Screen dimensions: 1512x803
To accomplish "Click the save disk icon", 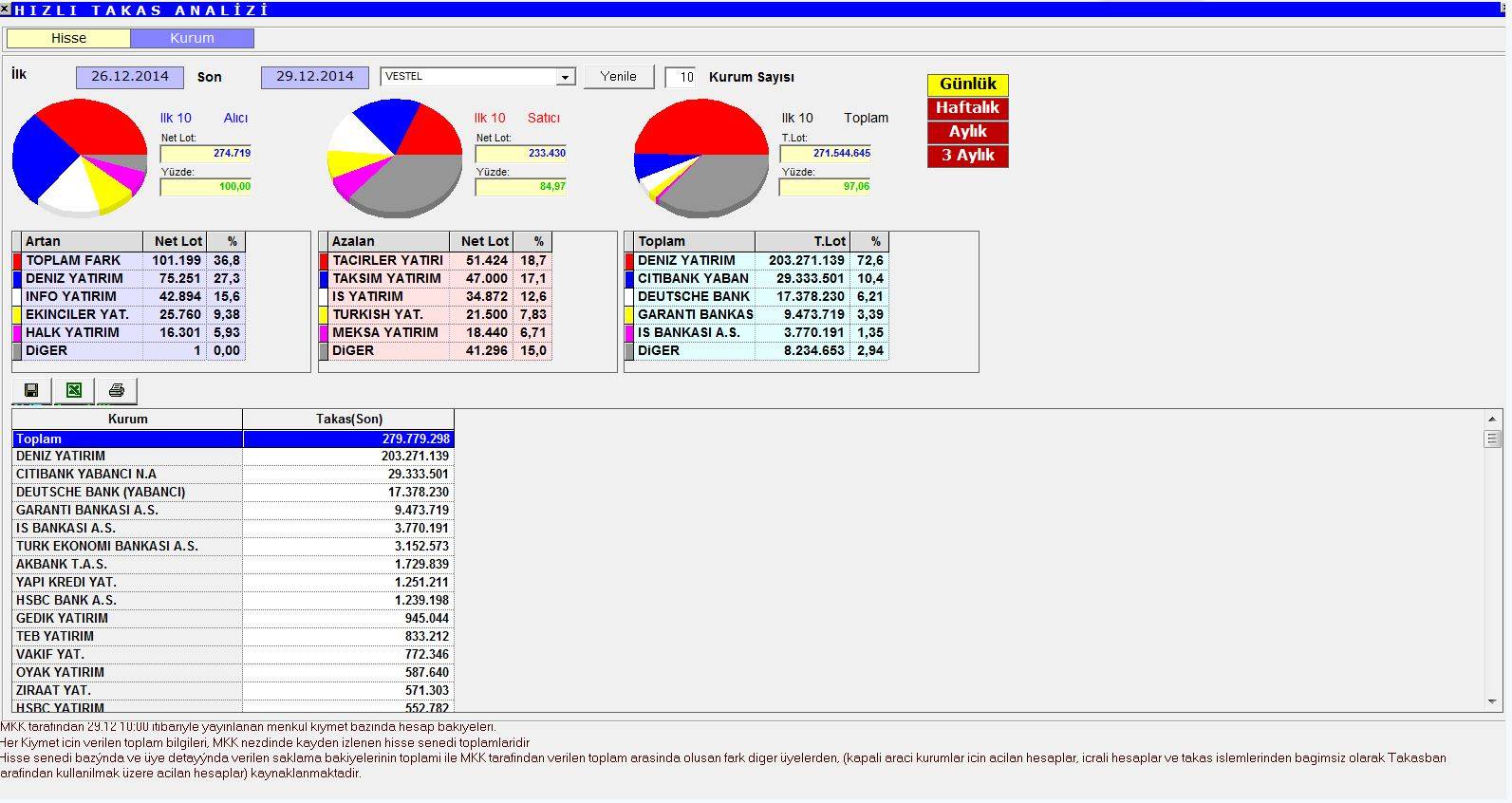I will [31, 390].
